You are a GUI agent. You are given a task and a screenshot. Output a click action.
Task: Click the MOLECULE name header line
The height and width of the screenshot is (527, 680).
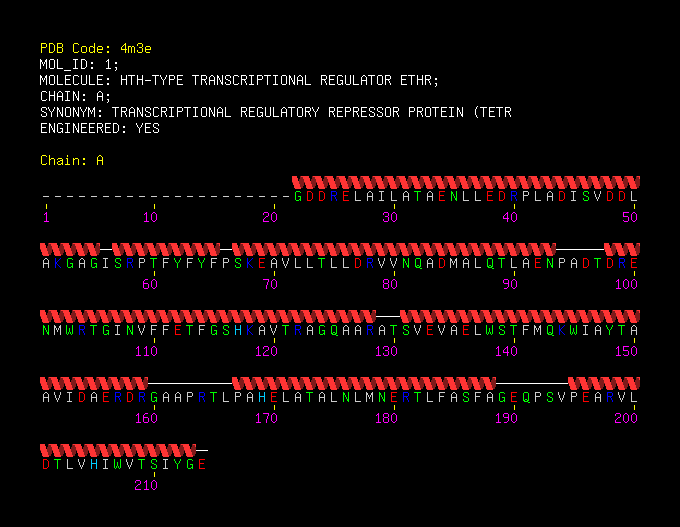coord(239,80)
